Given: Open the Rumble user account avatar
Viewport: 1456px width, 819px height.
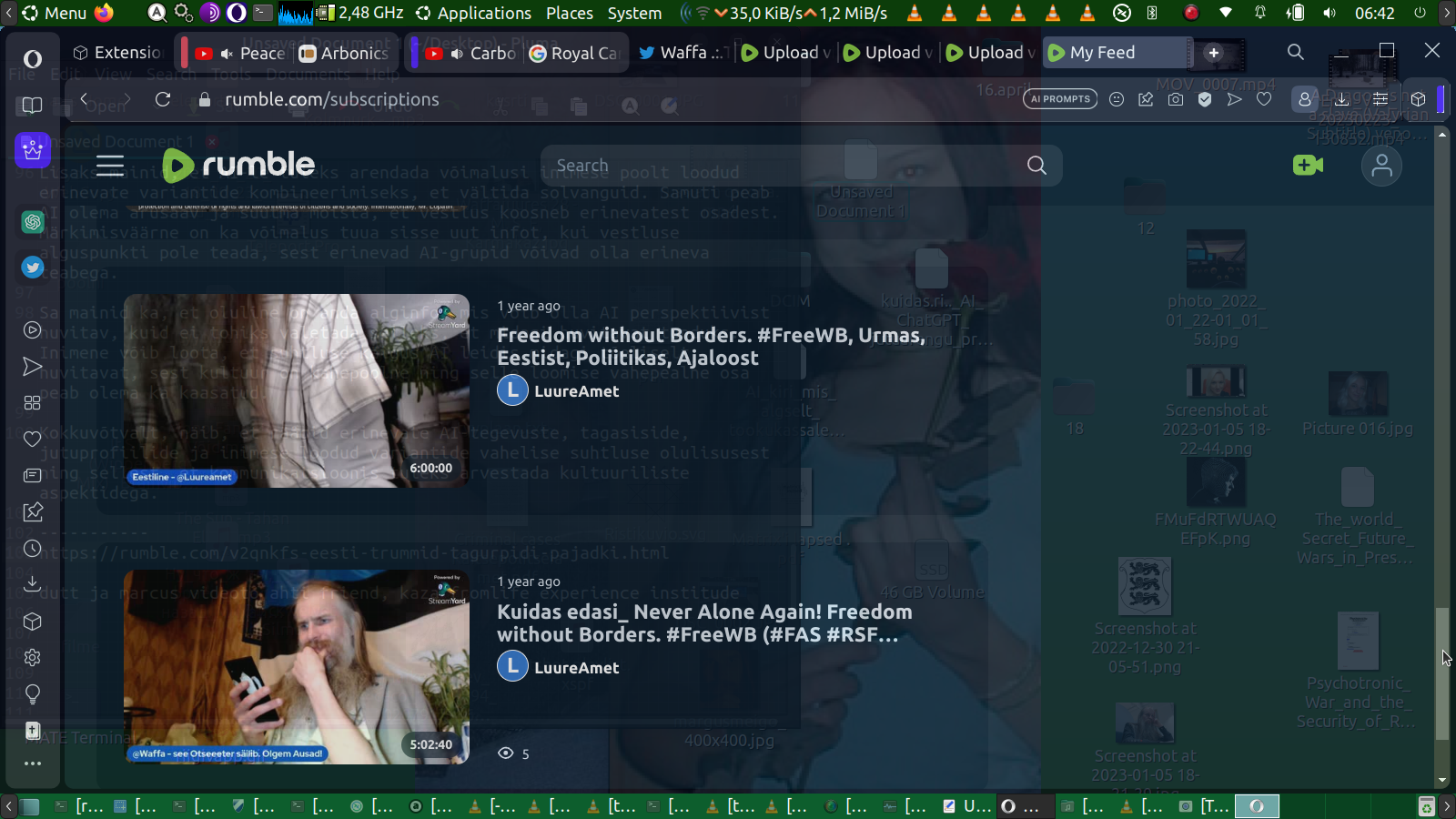Looking at the screenshot, I should [x=1381, y=167].
